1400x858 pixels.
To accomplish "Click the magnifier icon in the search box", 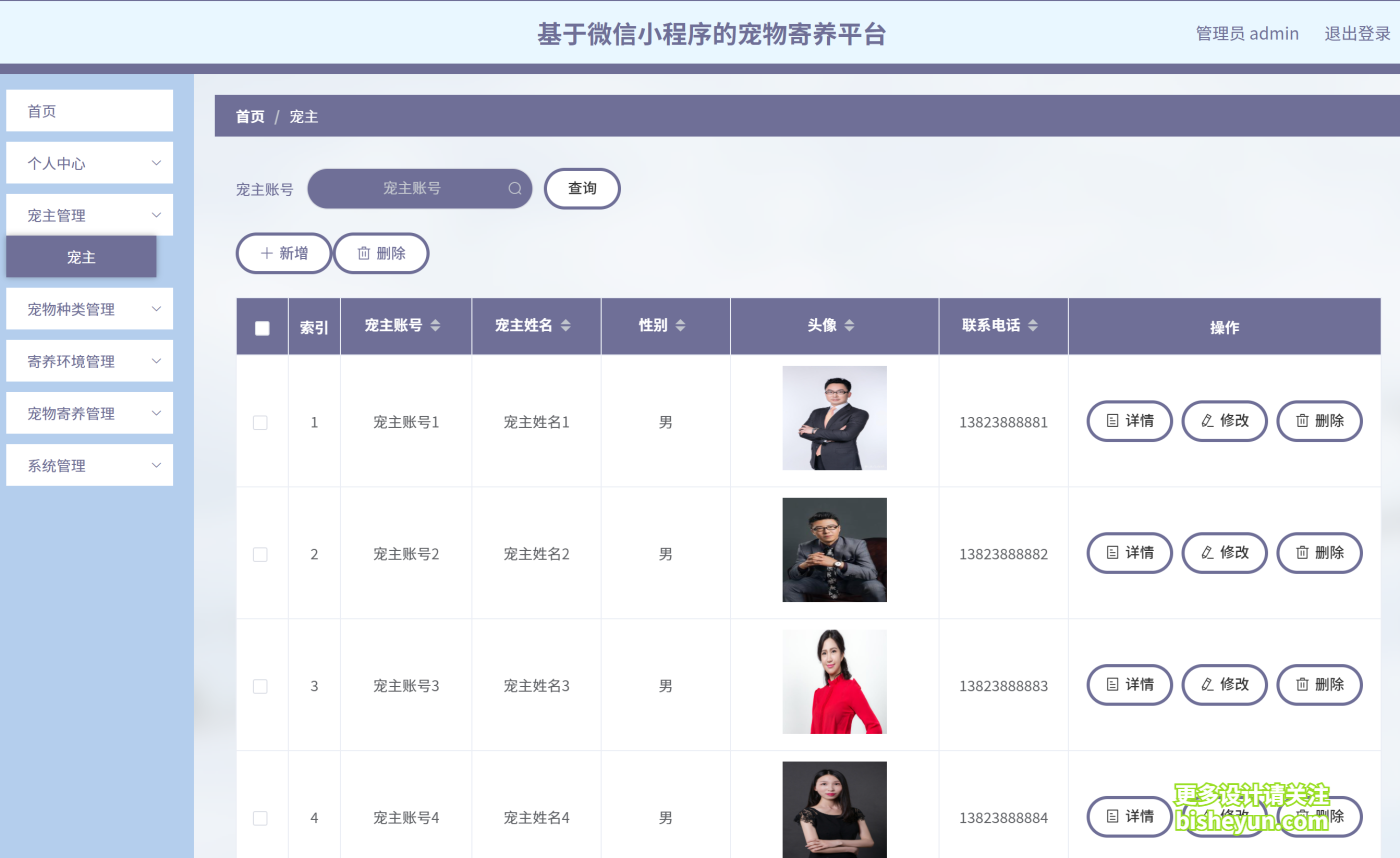I will 514,188.
